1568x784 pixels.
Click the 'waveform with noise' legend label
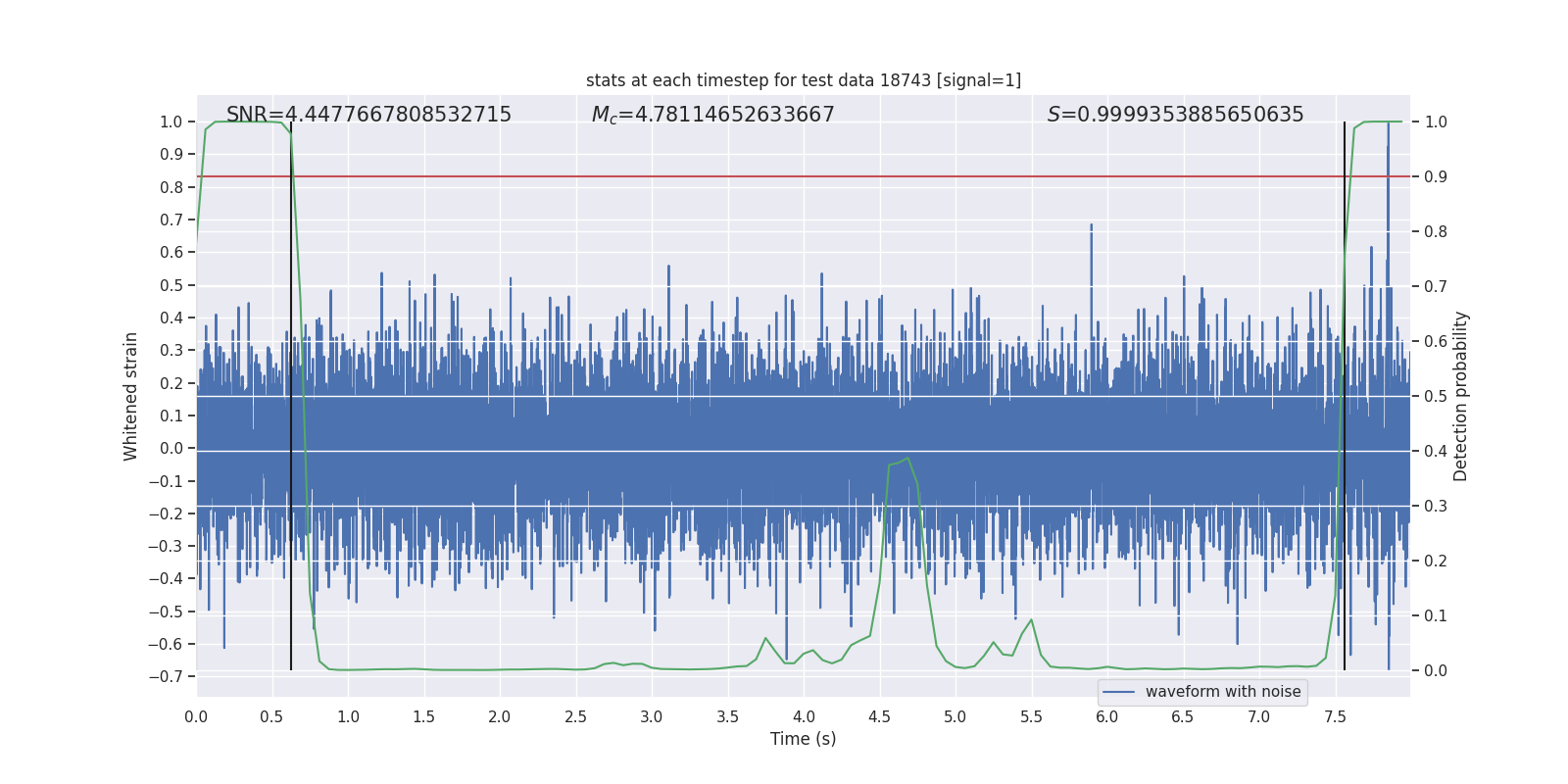pos(1223,692)
